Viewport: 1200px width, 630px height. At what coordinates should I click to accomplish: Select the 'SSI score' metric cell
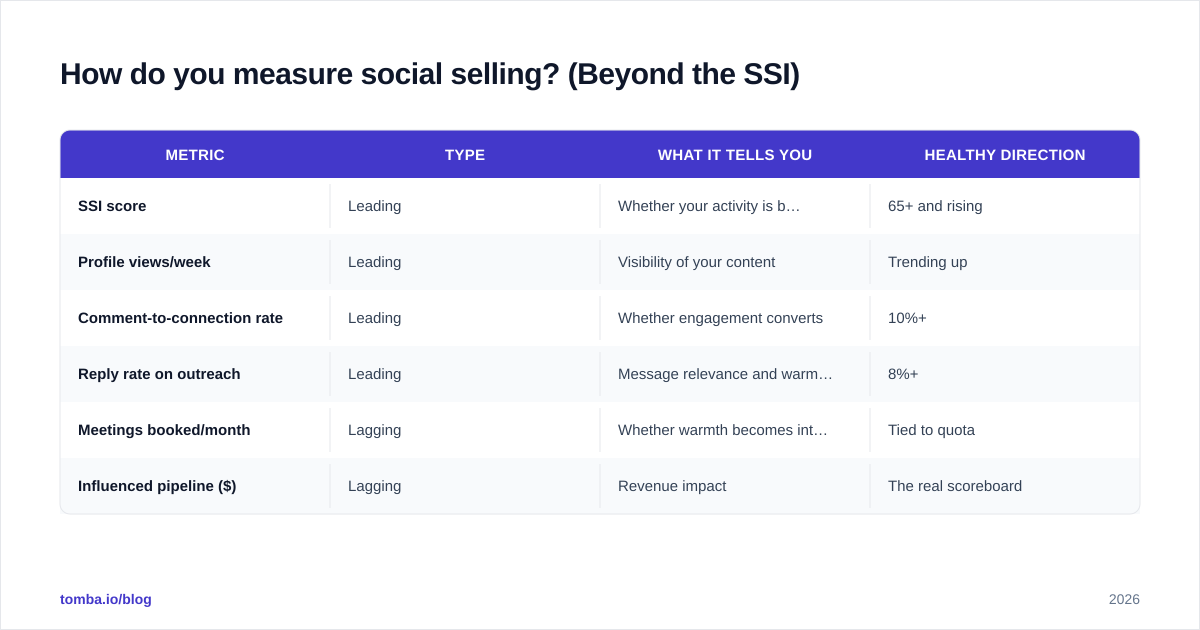(195, 206)
